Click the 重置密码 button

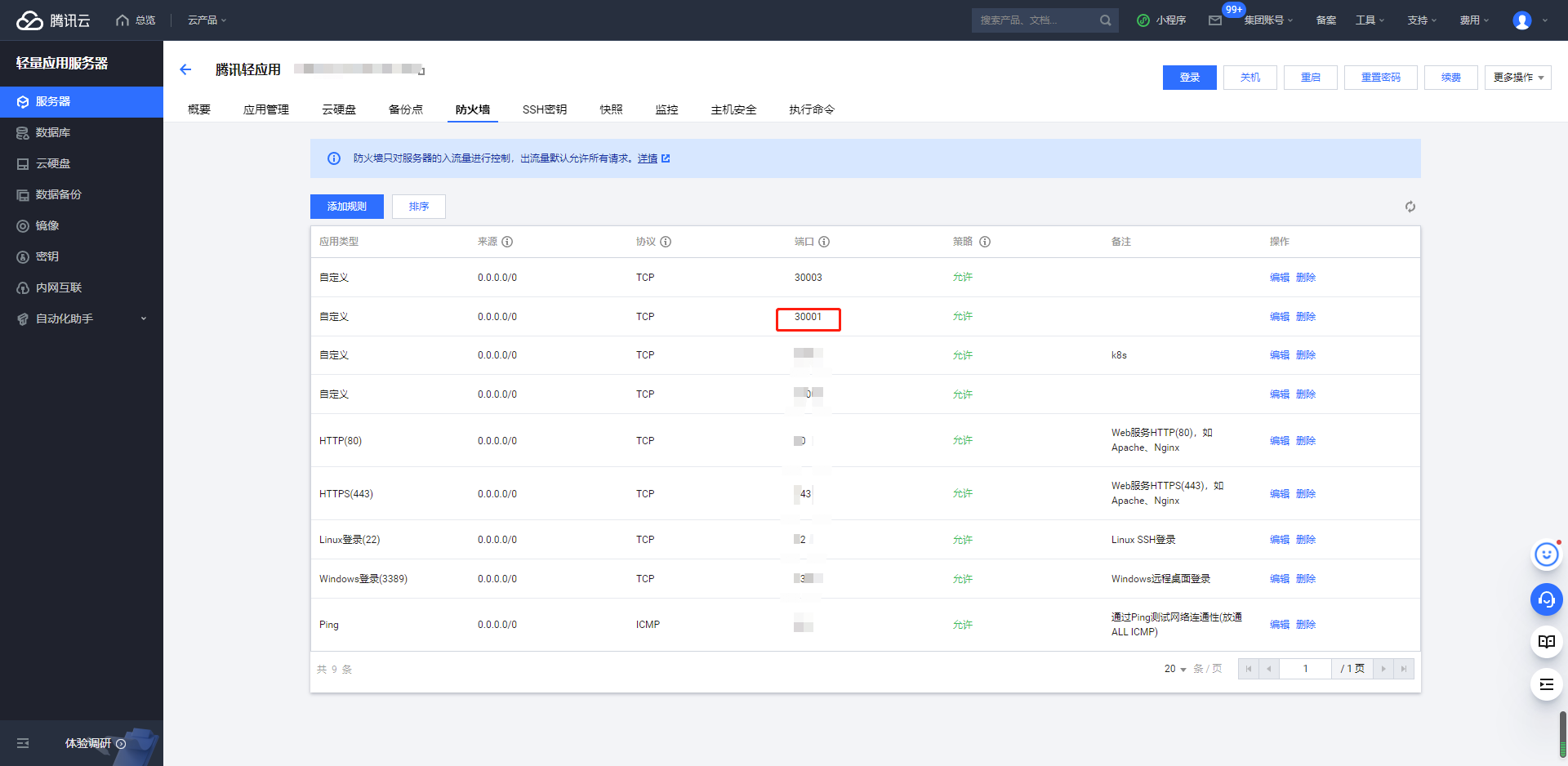tap(1381, 78)
